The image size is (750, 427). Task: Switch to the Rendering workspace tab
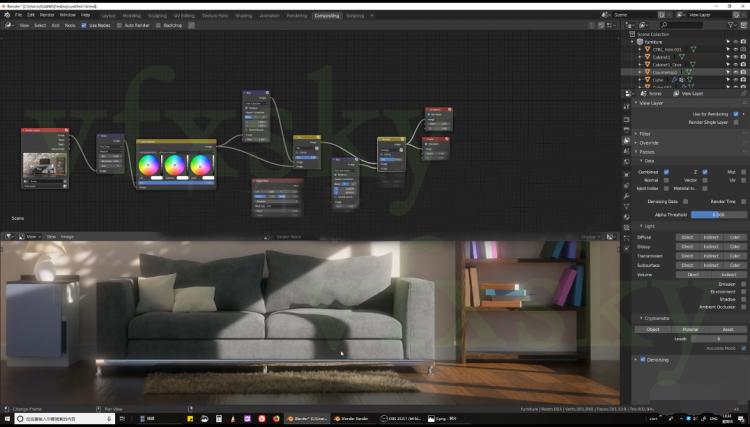[x=297, y=16]
